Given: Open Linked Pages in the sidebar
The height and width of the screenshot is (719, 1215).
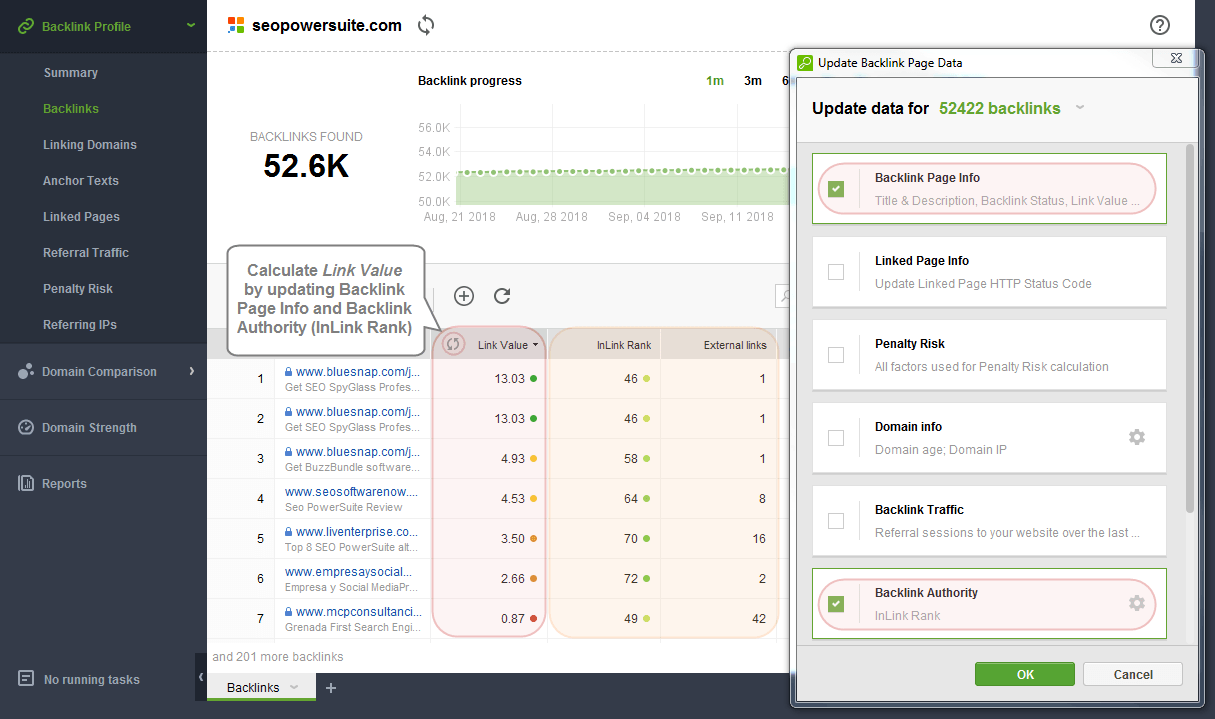Looking at the screenshot, I should coord(81,217).
